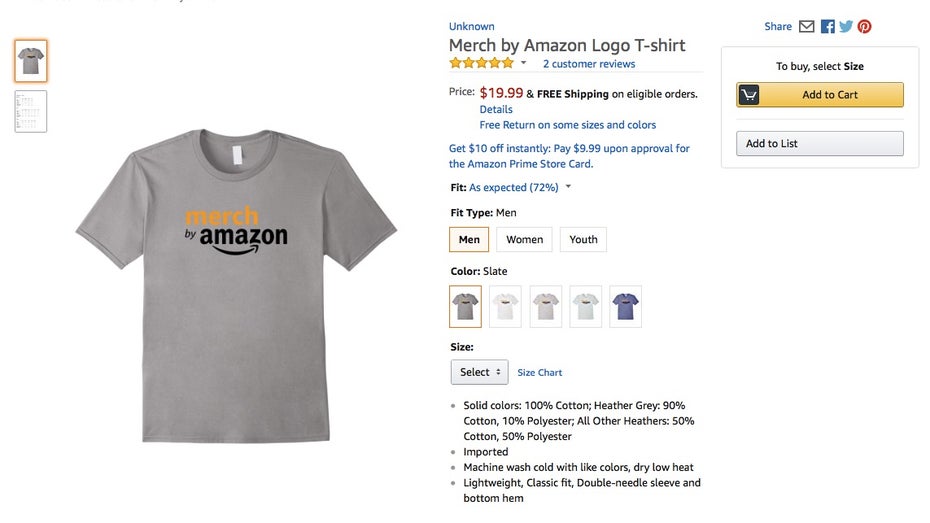The height and width of the screenshot is (523, 930).
Task: Select the white shirt color swatch
Action: (x=506, y=306)
